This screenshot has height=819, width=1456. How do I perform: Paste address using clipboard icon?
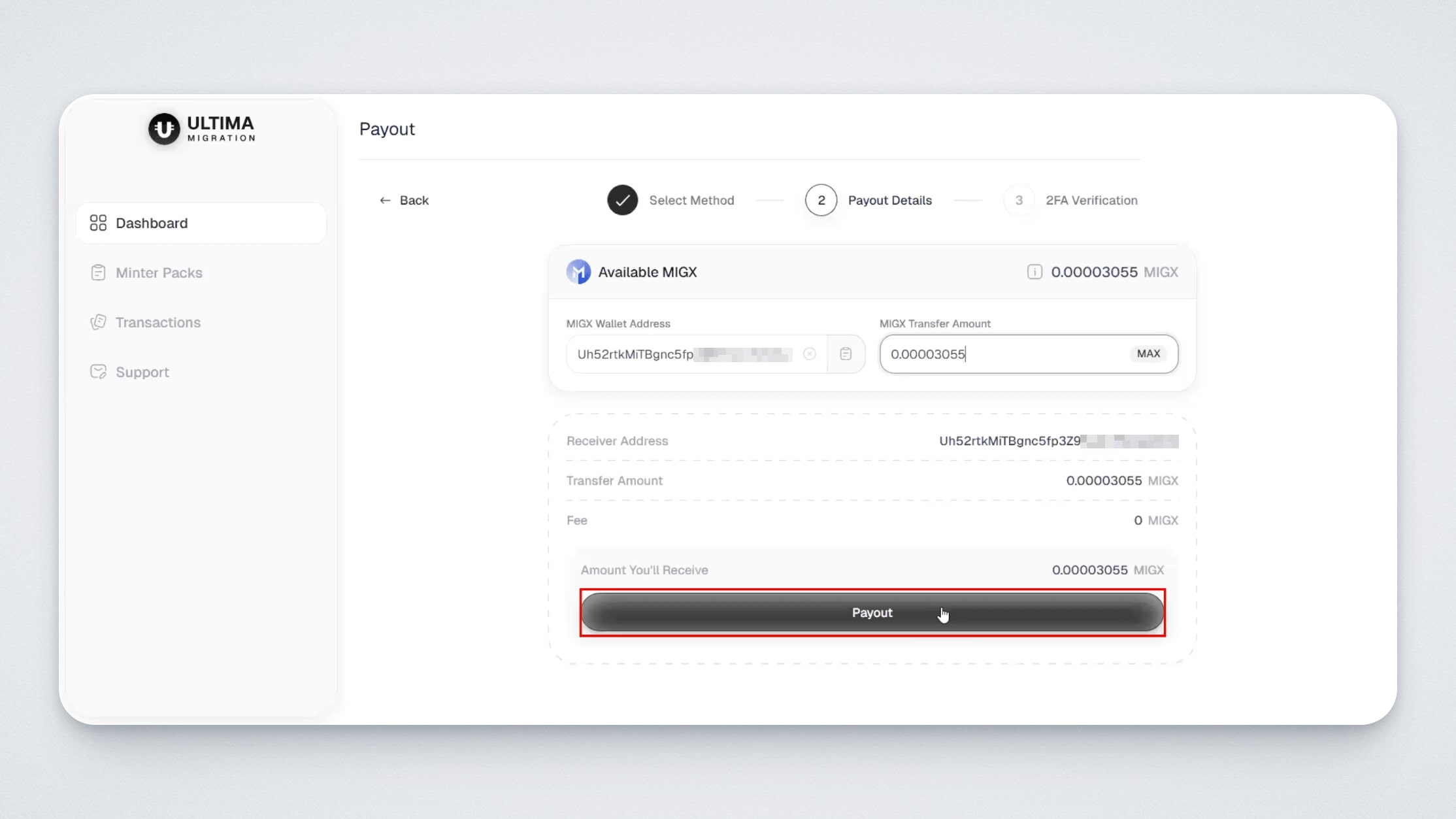846,354
